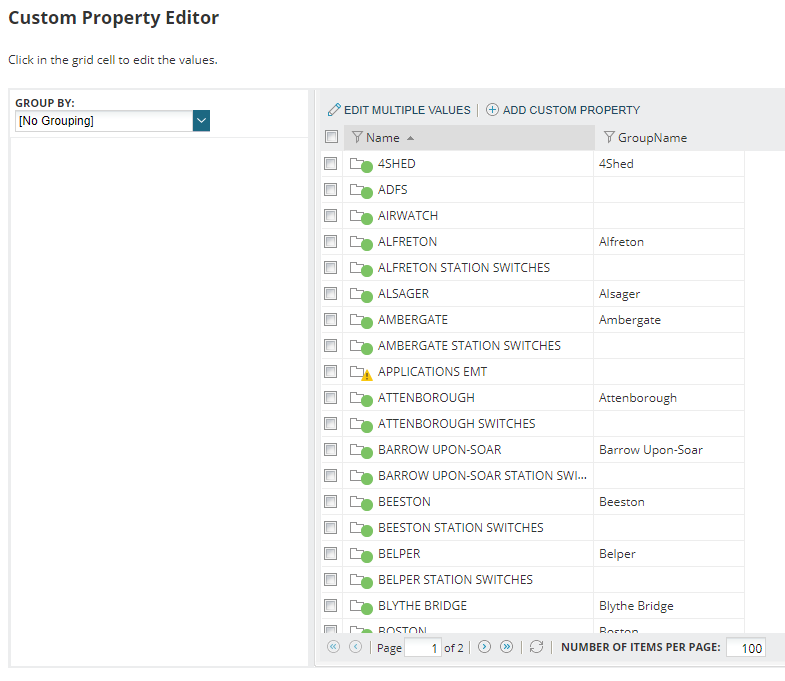Edit the GroupName cell with value Blythe Bridge
The height and width of the screenshot is (681, 785).
[669, 606]
